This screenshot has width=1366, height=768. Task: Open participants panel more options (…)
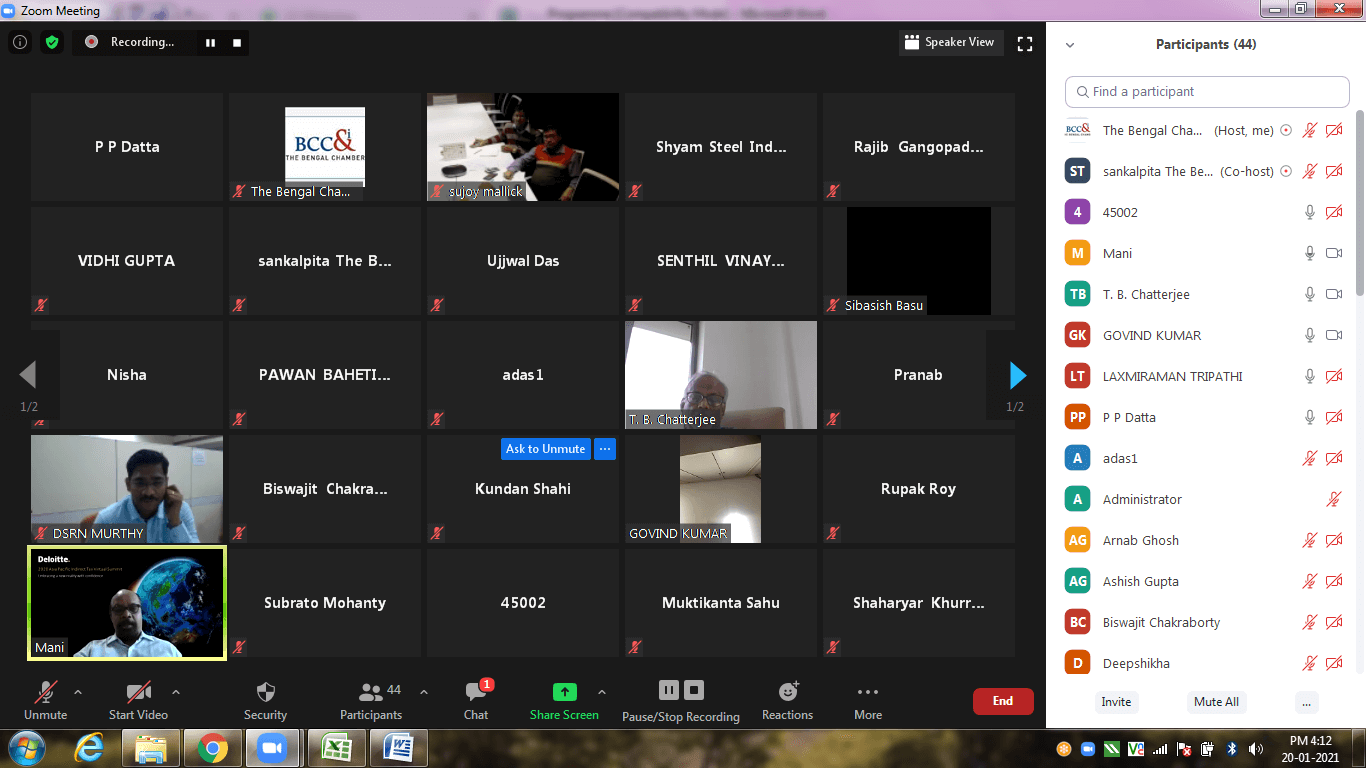click(1306, 702)
